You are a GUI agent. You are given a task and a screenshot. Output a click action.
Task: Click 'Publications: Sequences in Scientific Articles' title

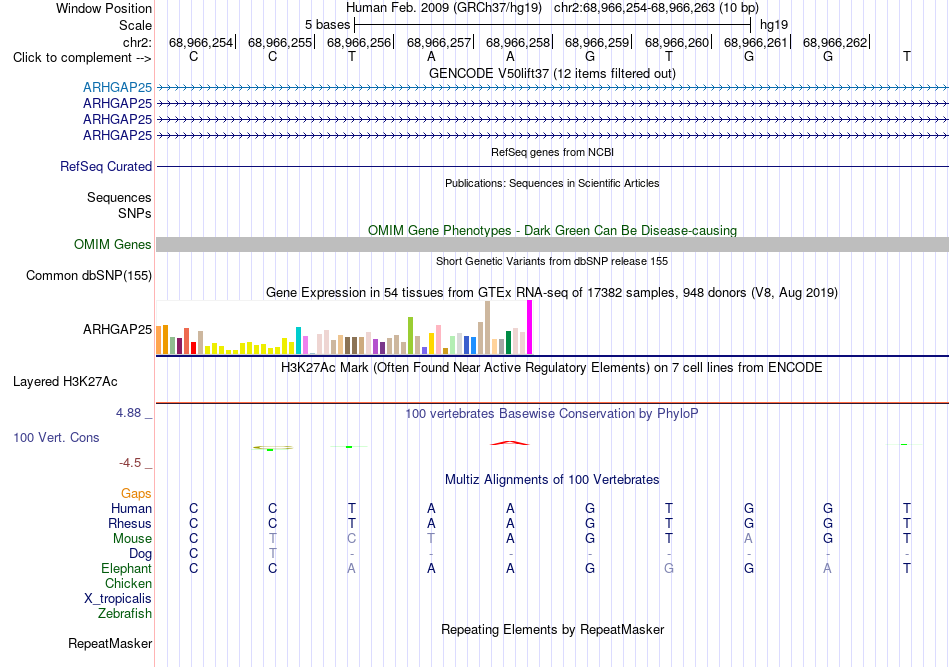(x=552, y=183)
